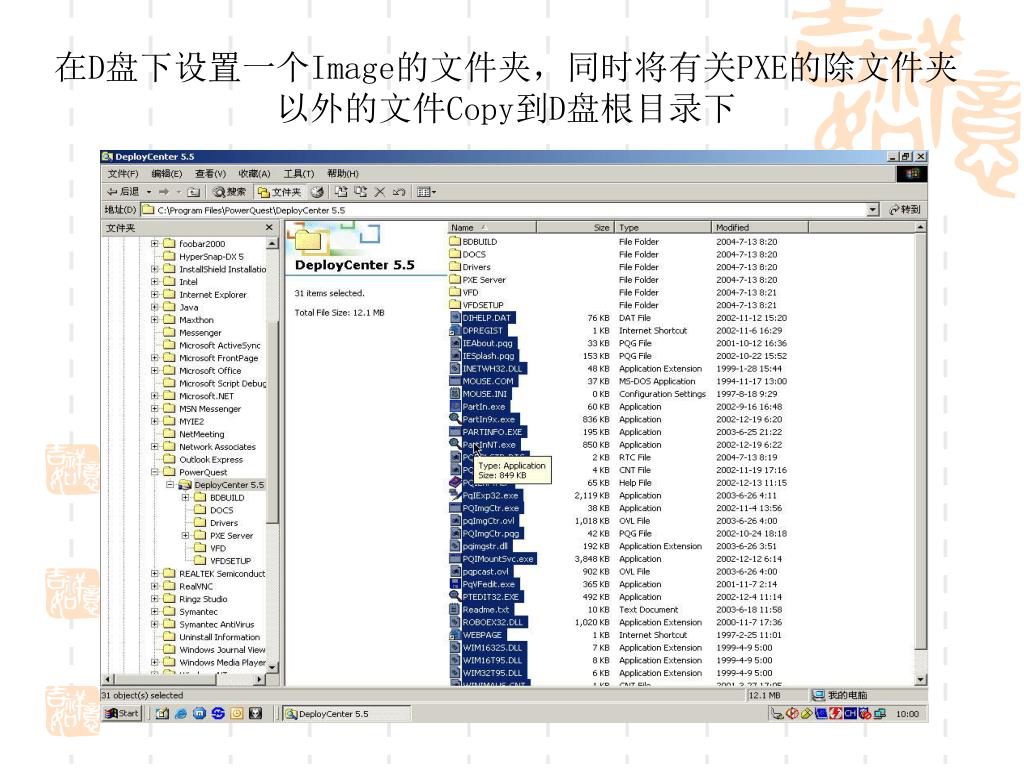Viewport: 1024px width, 768px height.
Task: Click the system tray clock 10:00
Action: point(906,714)
